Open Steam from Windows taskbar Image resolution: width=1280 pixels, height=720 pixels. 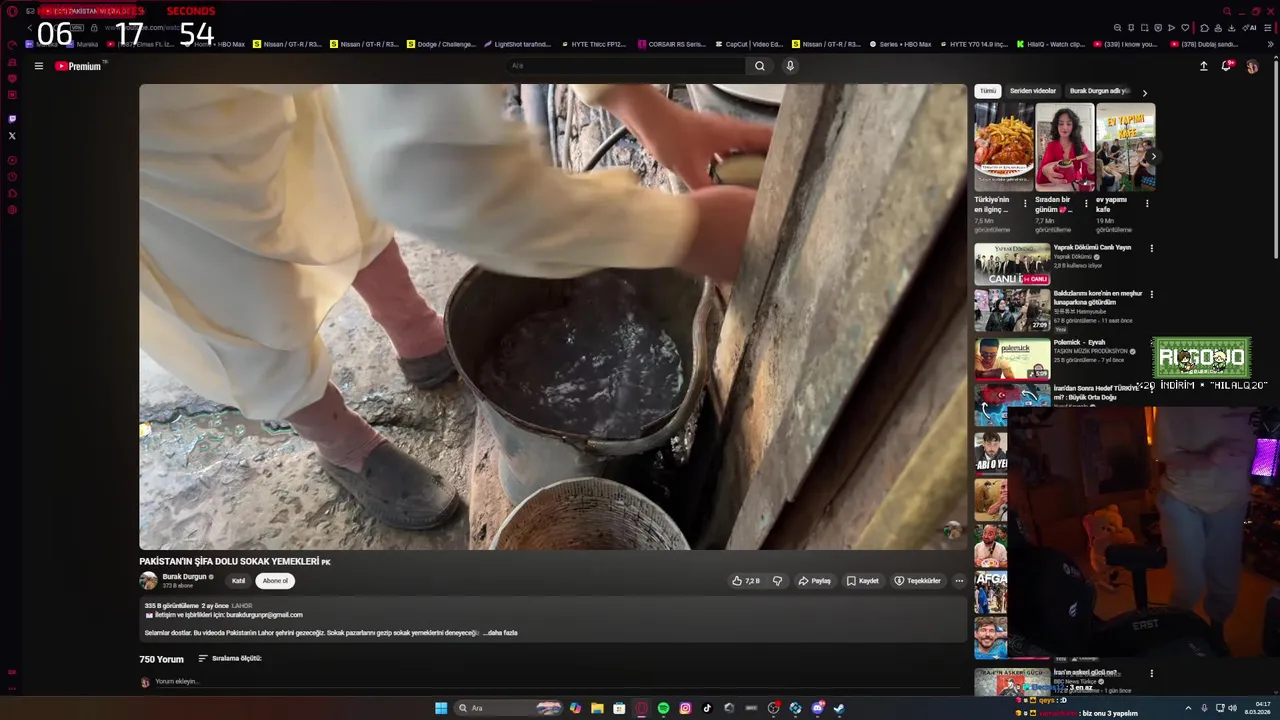point(839,708)
